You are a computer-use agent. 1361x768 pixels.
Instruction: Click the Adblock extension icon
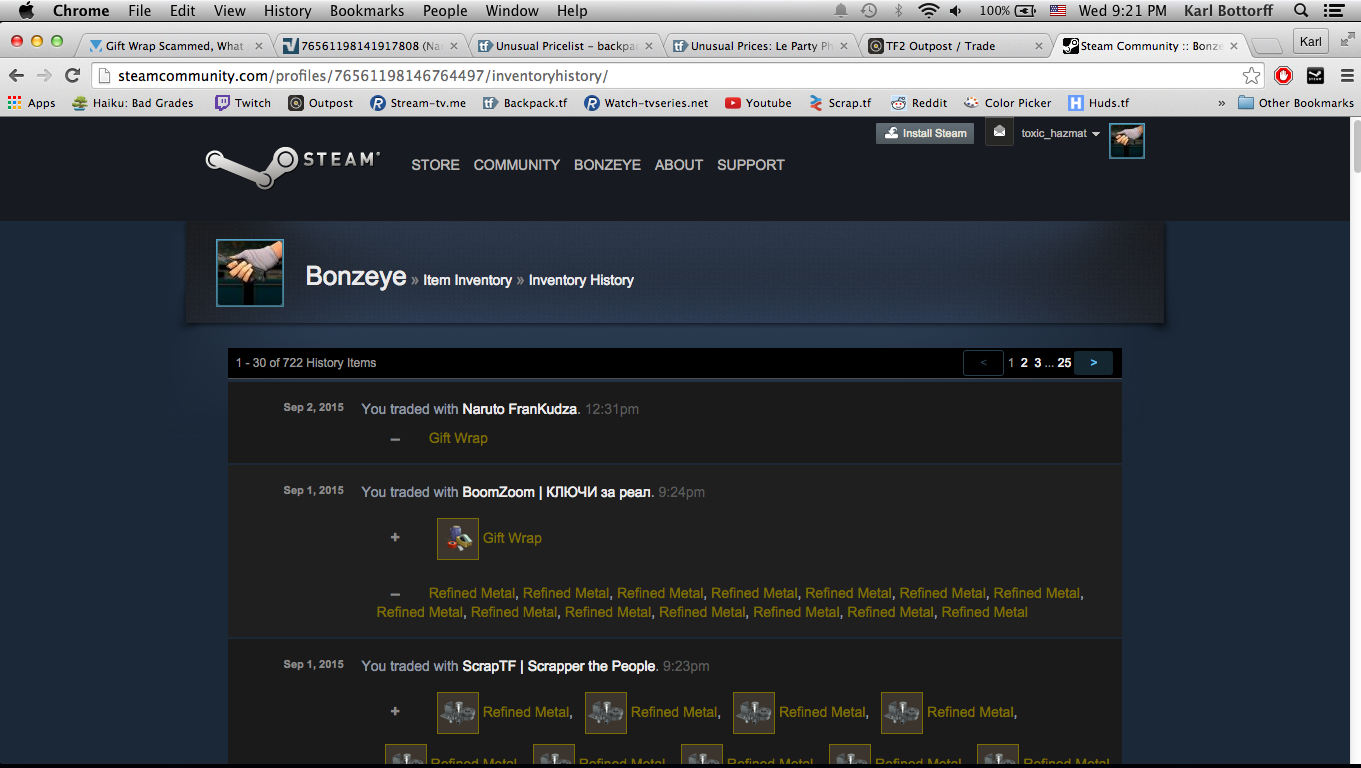pos(1283,76)
